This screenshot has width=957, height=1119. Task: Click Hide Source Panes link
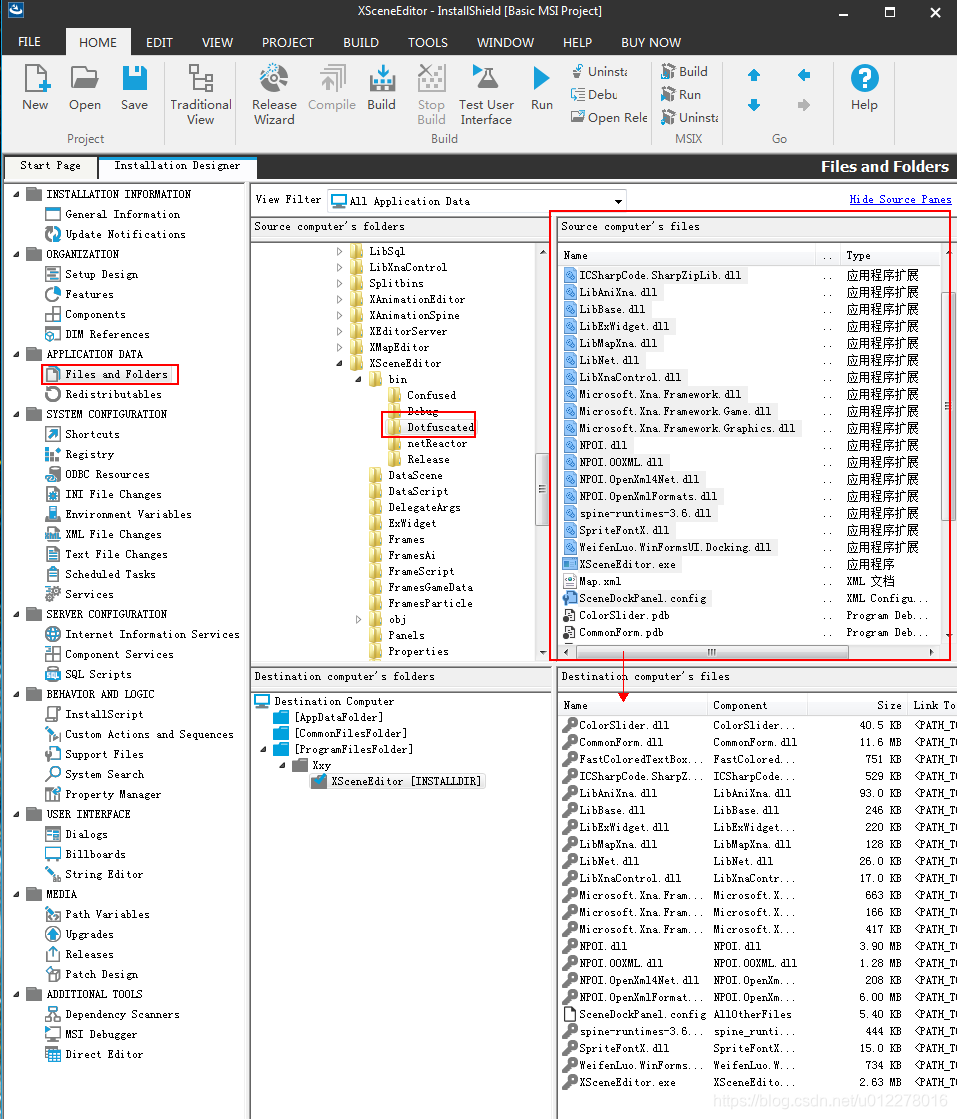pos(900,199)
